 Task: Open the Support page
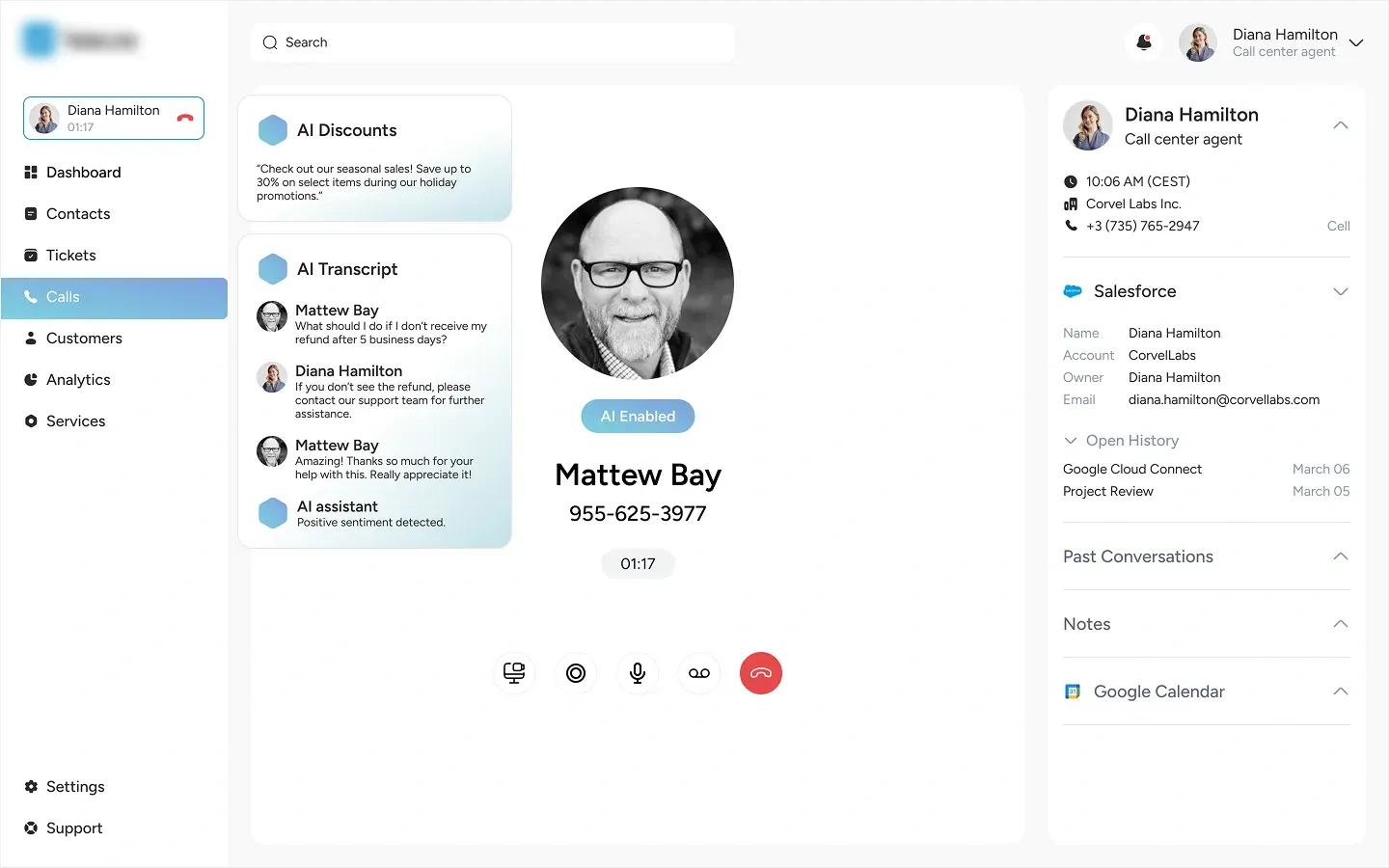click(73, 827)
